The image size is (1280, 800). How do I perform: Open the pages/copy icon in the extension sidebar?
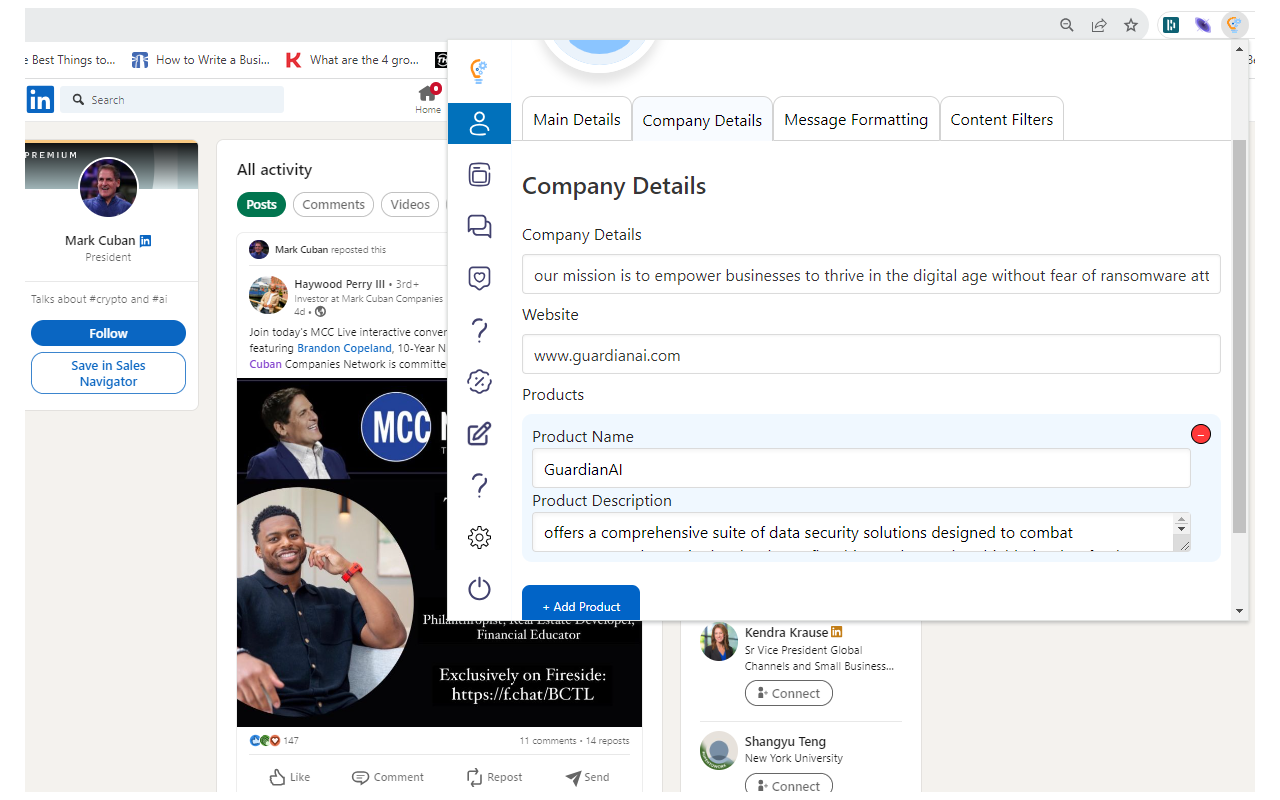click(x=479, y=175)
